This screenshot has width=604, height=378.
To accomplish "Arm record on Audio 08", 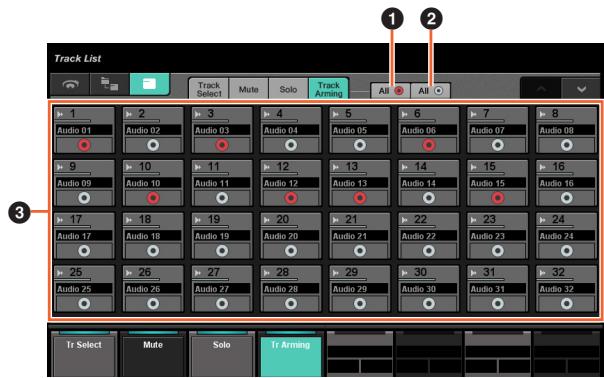I will pos(566,145).
